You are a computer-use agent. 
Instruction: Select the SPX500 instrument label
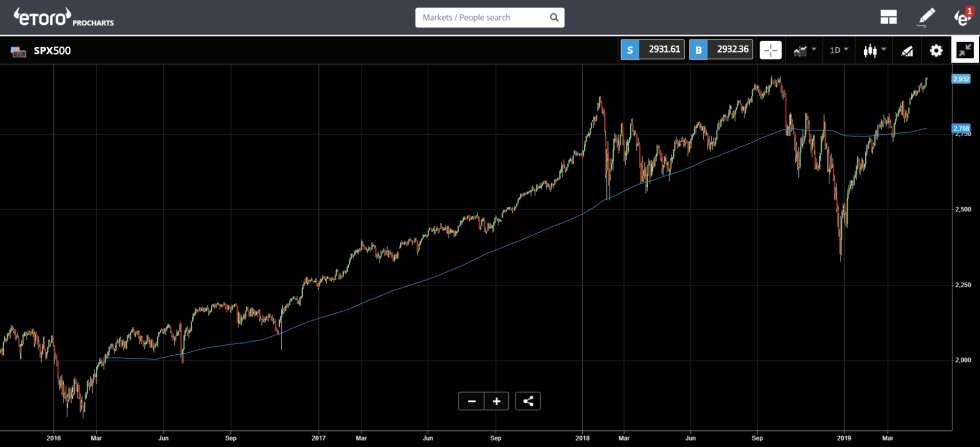pyautogui.click(x=52, y=51)
